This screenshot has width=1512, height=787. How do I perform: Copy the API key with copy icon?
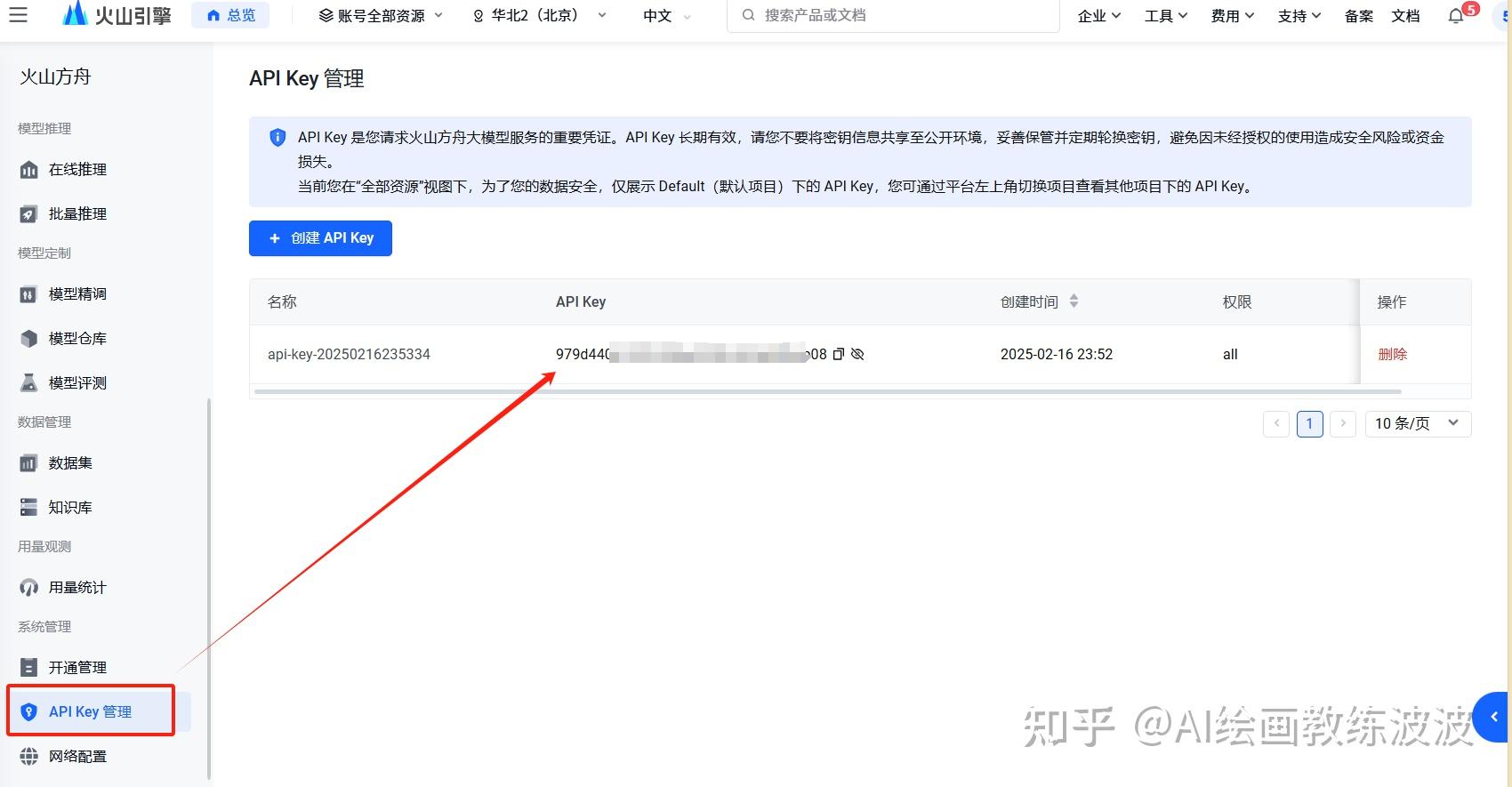(x=838, y=354)
